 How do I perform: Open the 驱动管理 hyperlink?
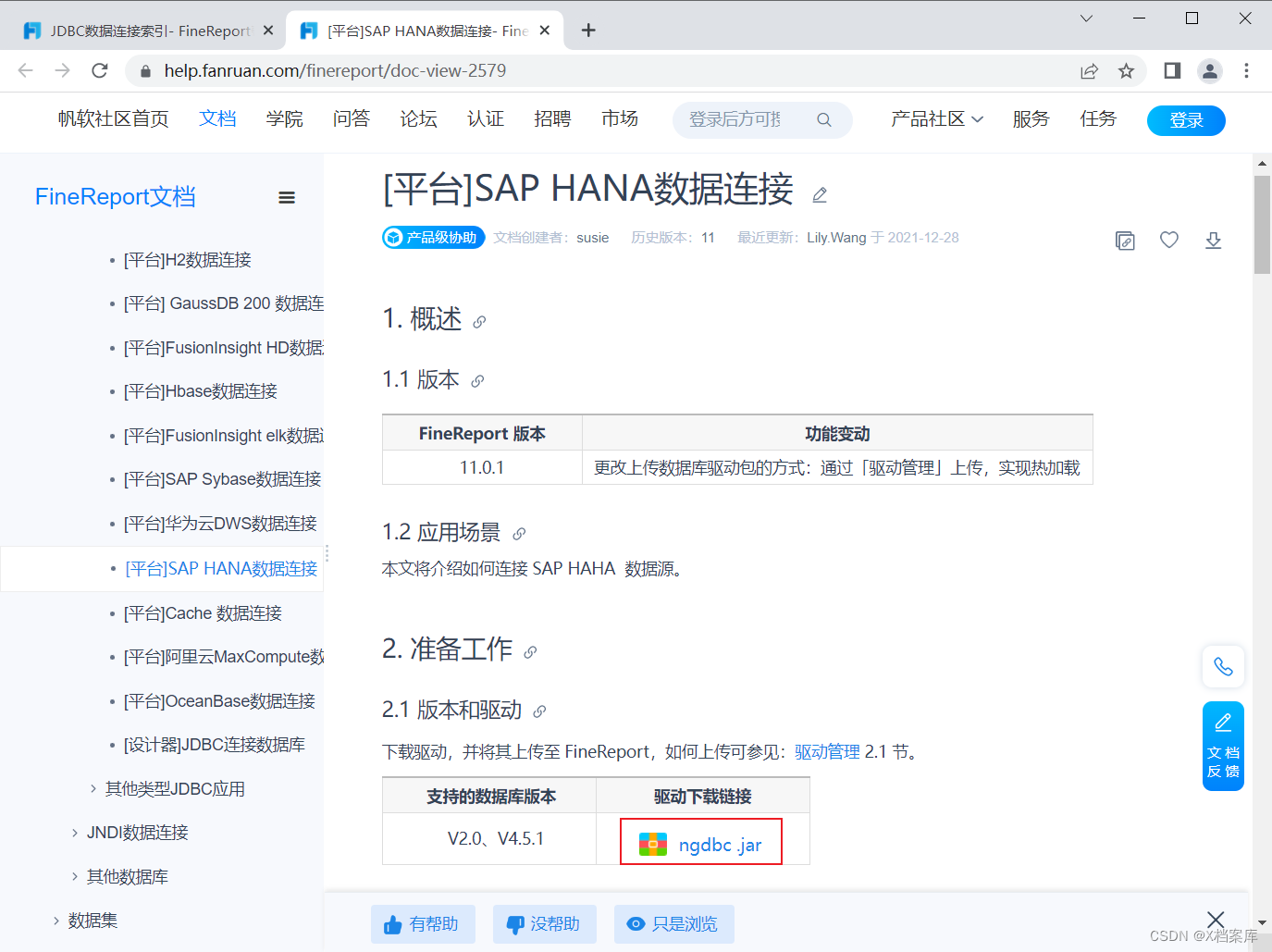coord(827,752)
